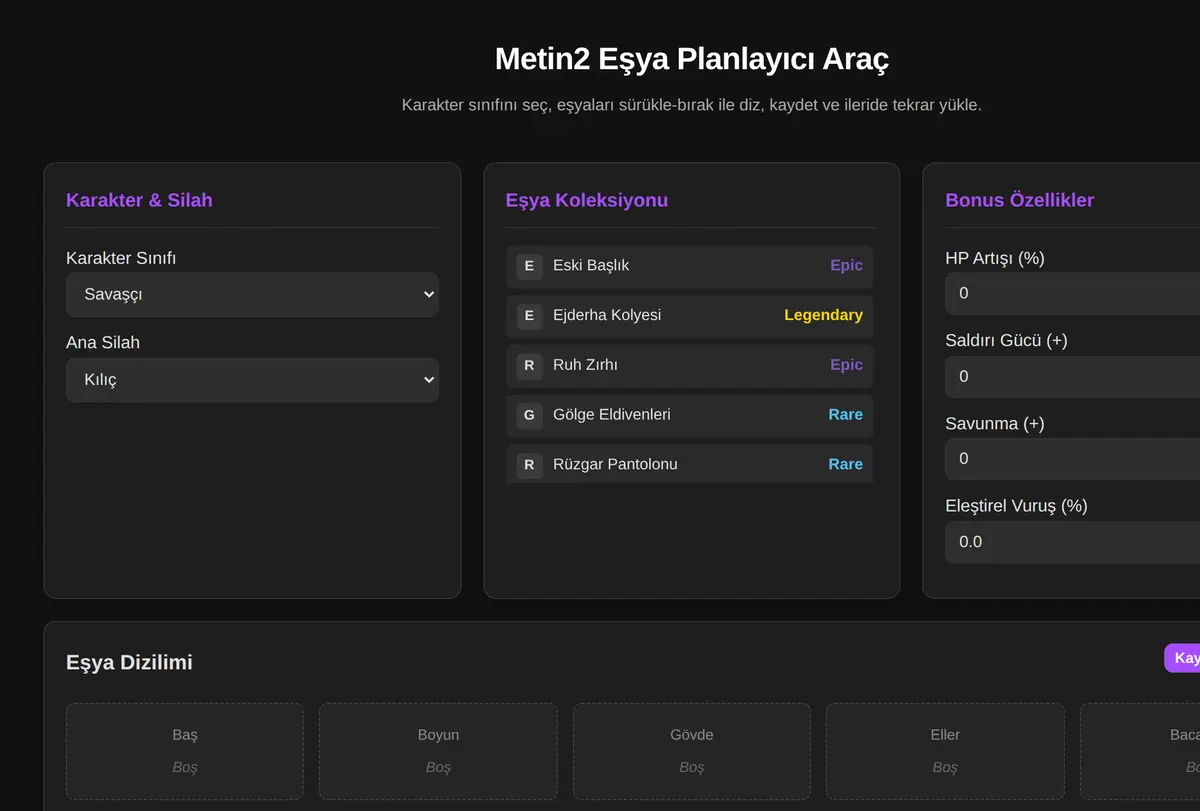Select the Ejderha Kolyesi item name
Screen dimensions: 1200x811
(607, 315)
